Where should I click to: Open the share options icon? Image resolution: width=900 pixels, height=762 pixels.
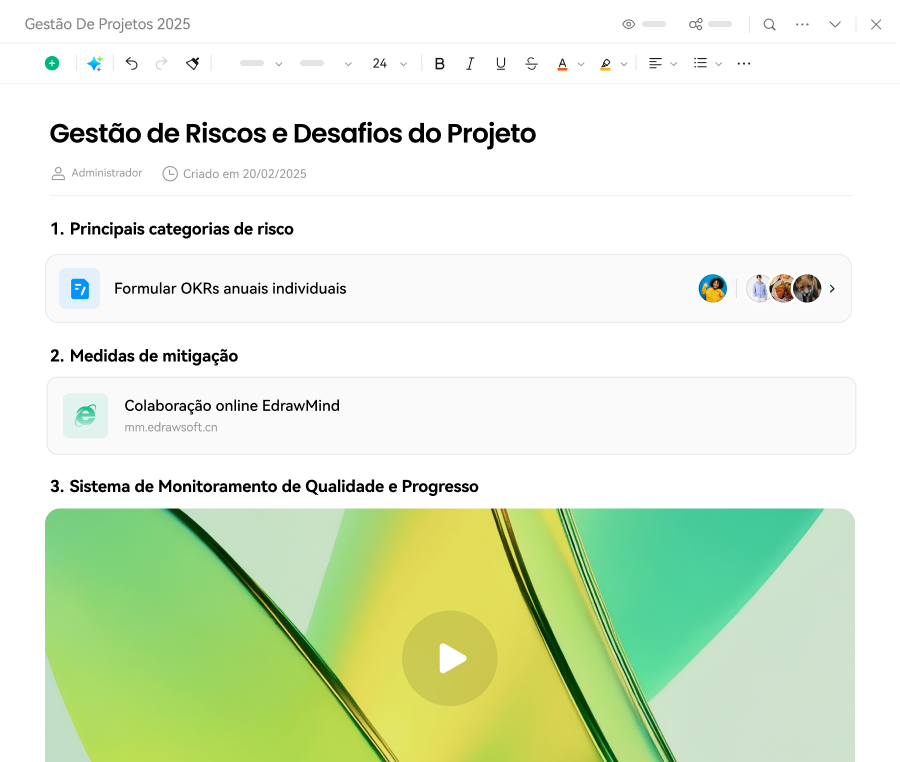(x=696, y=24)
